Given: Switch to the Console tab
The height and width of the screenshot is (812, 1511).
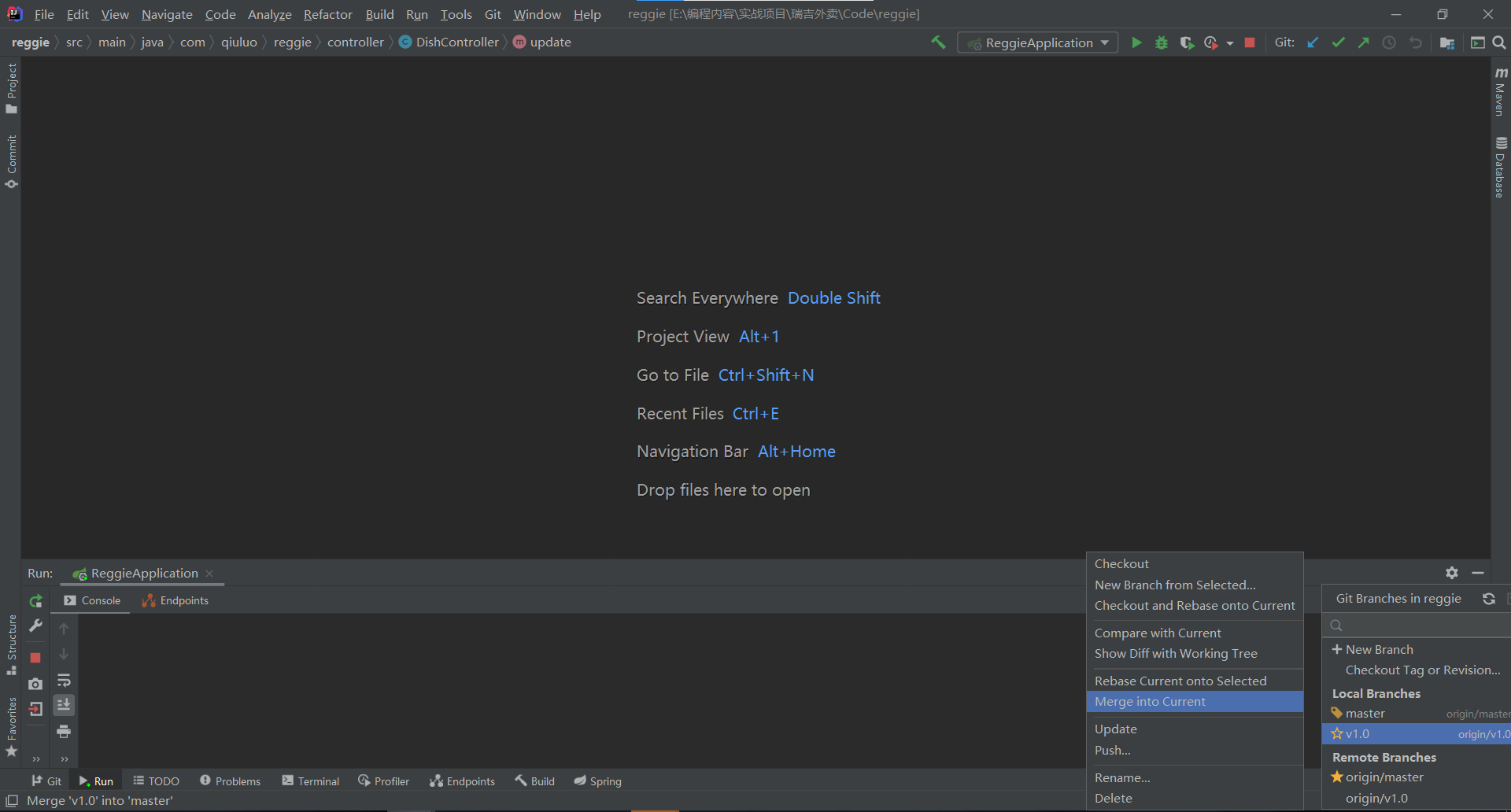Looking at the screenshot, I should (92, 600).
